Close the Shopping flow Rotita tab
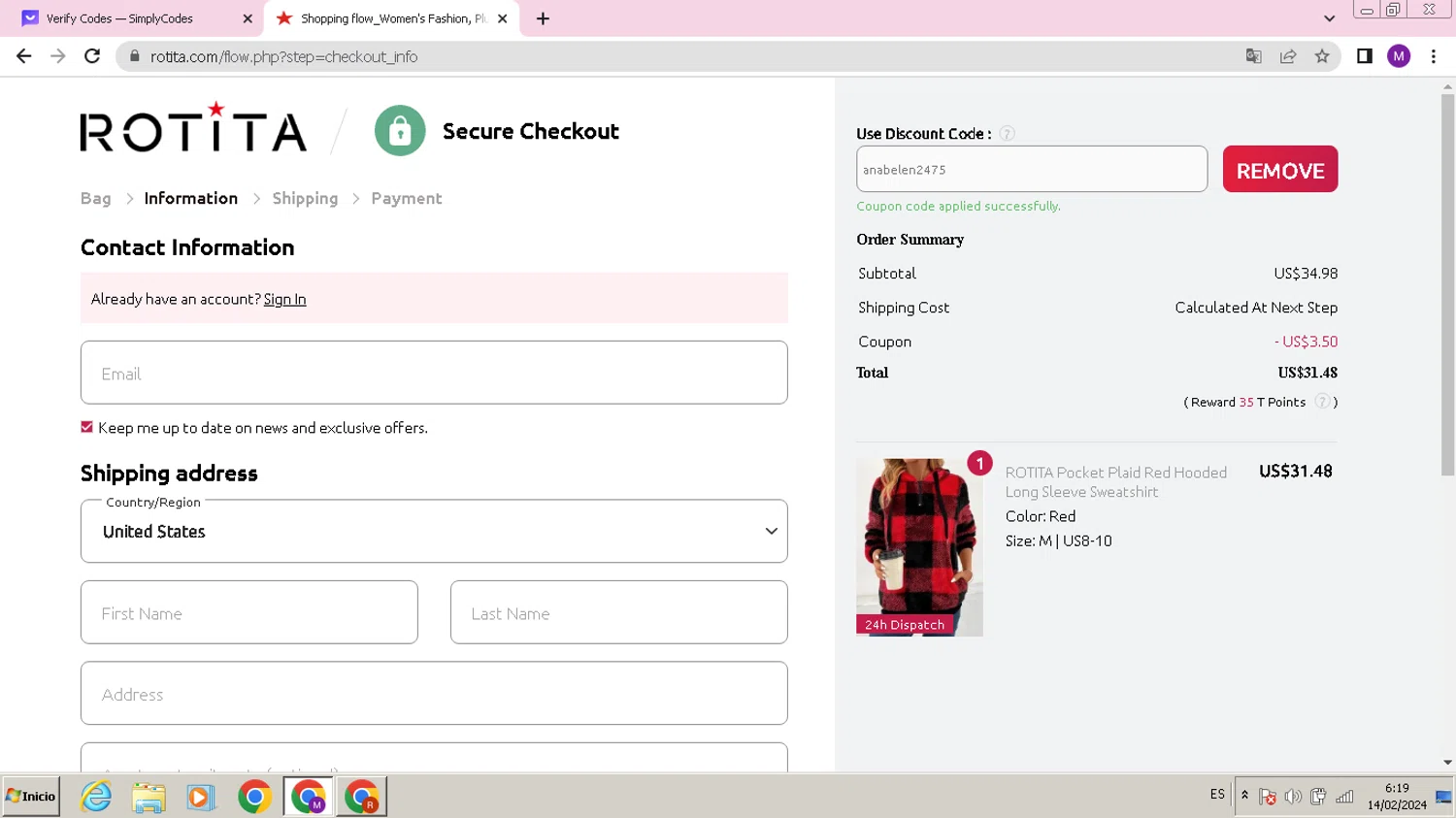This screenshot has height=818, width=1456. click(x=502, y=18)
